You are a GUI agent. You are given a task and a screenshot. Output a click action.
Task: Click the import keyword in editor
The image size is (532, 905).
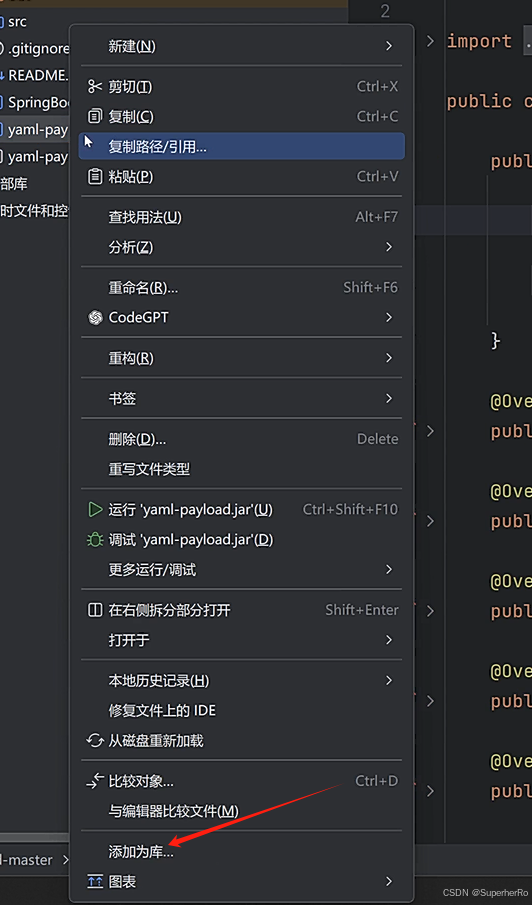point(479,42)
